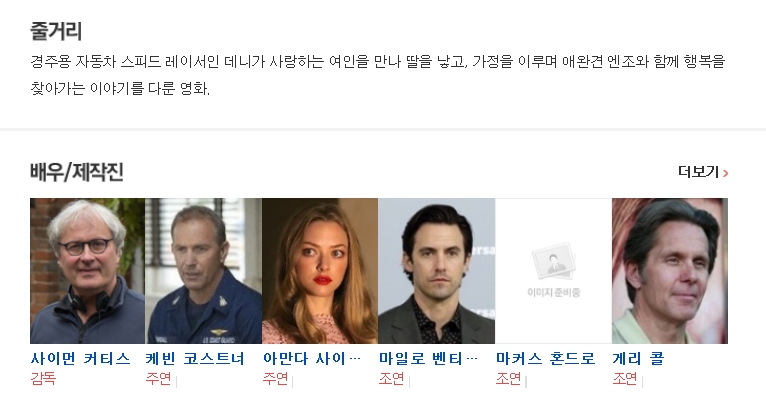The width and height of the screenshot is (766, 413).
Task: Click the name link 게리 콜
Action: point(638,359)
